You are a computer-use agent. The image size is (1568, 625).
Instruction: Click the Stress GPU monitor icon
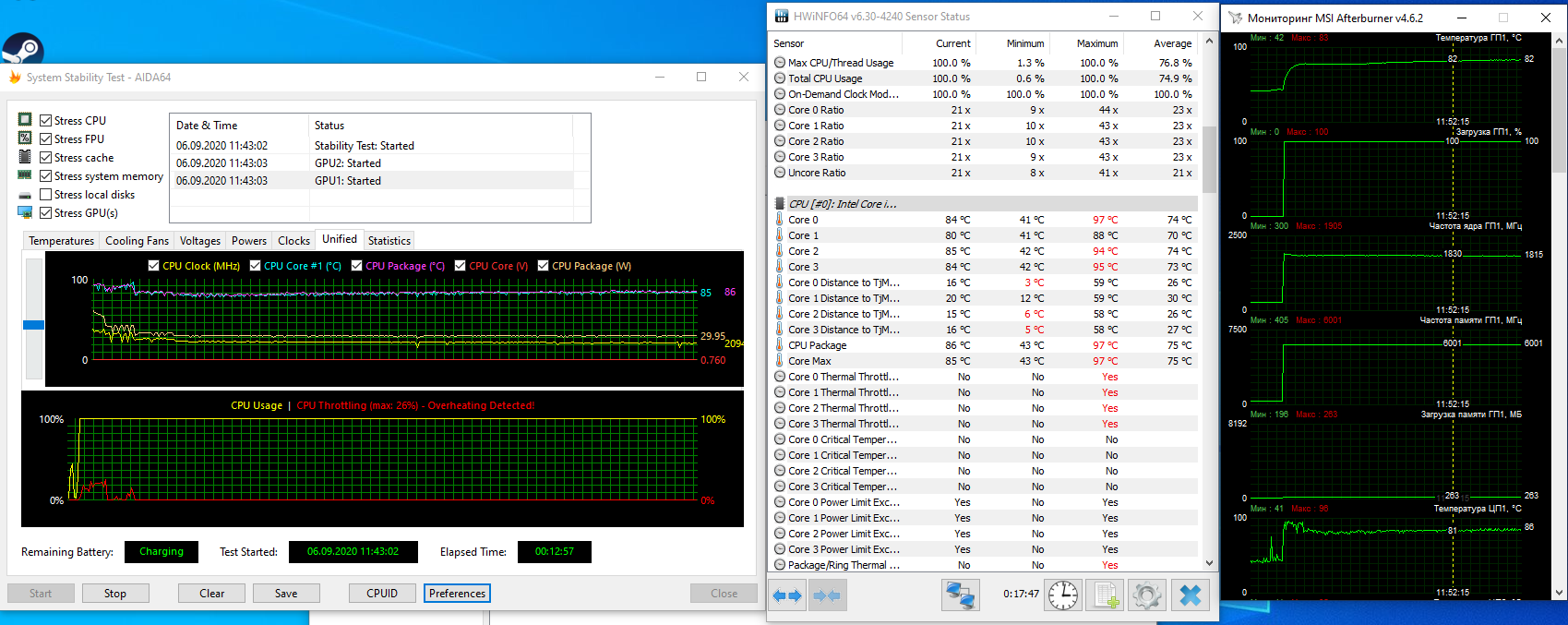[25, 212]
